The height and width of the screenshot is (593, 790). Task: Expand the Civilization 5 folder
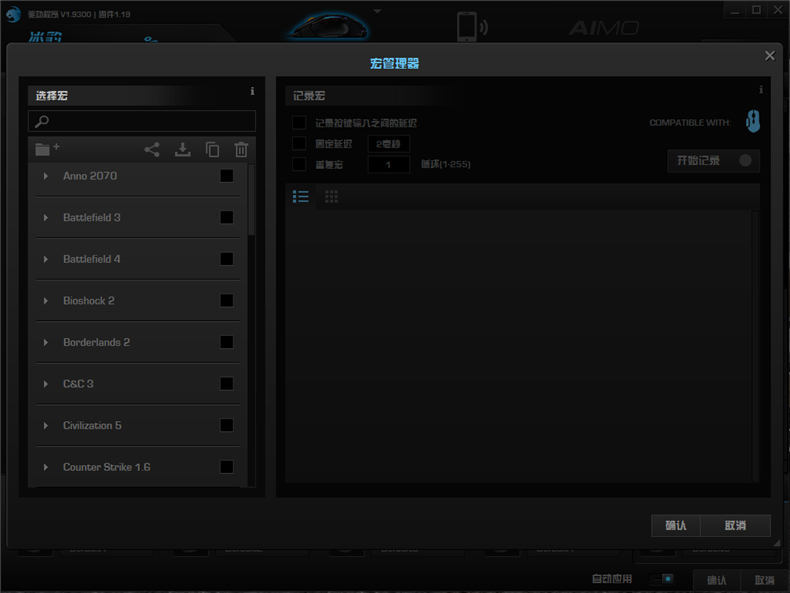tap(46, 425)
